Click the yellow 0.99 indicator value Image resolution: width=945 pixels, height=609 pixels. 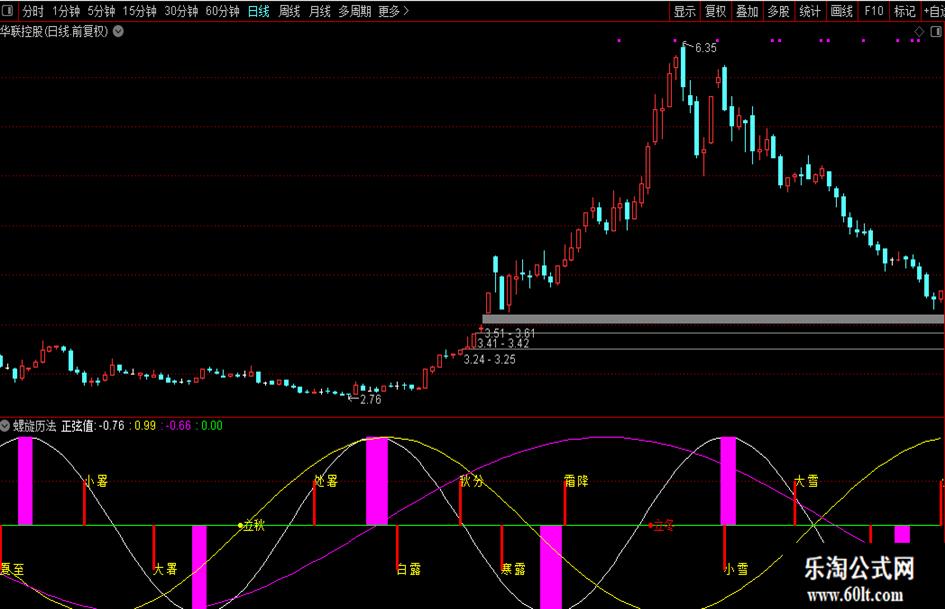(145, 426)
